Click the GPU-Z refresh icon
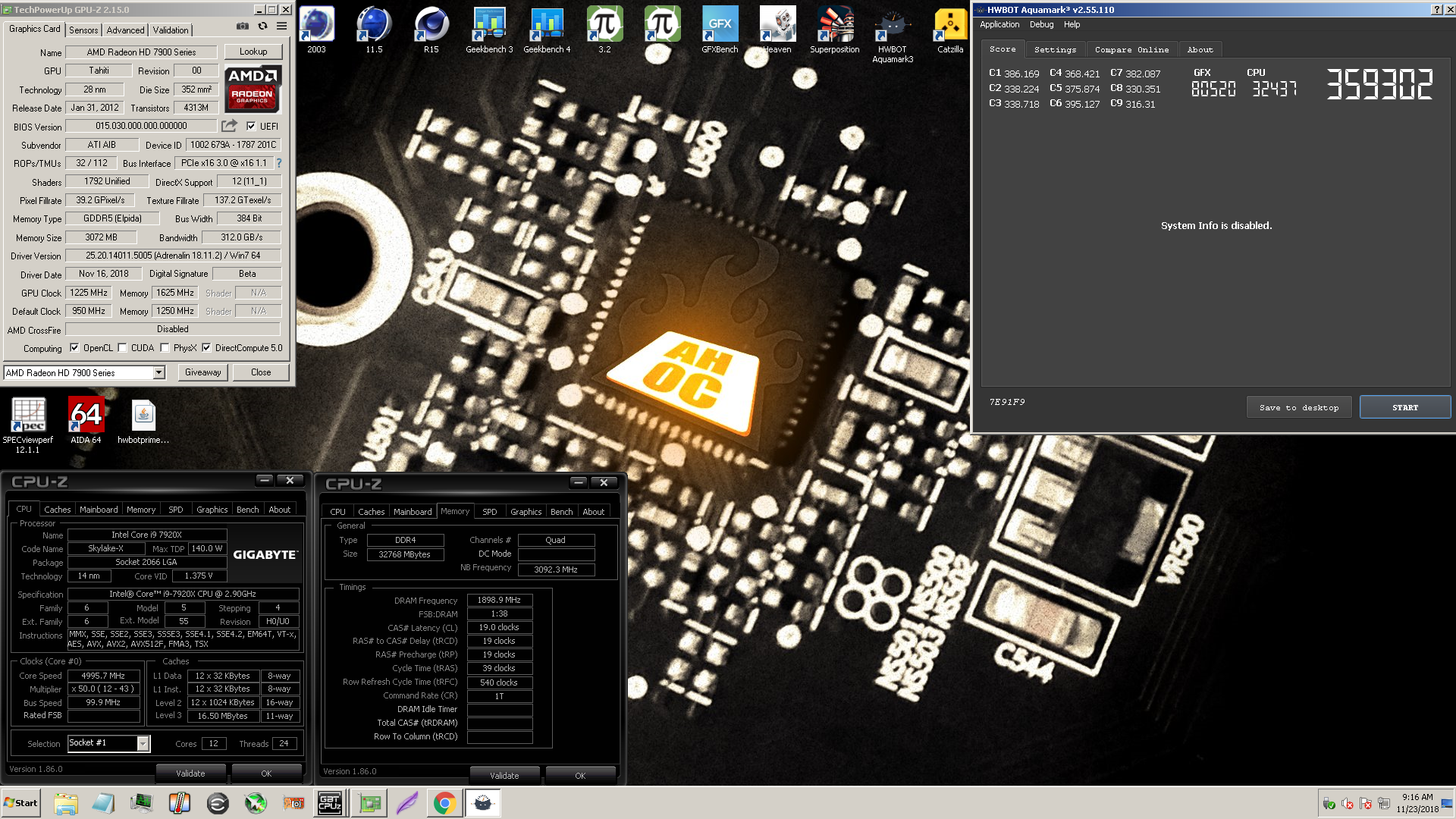This screenshot has width=1456, height=819. tap(262, 26)
